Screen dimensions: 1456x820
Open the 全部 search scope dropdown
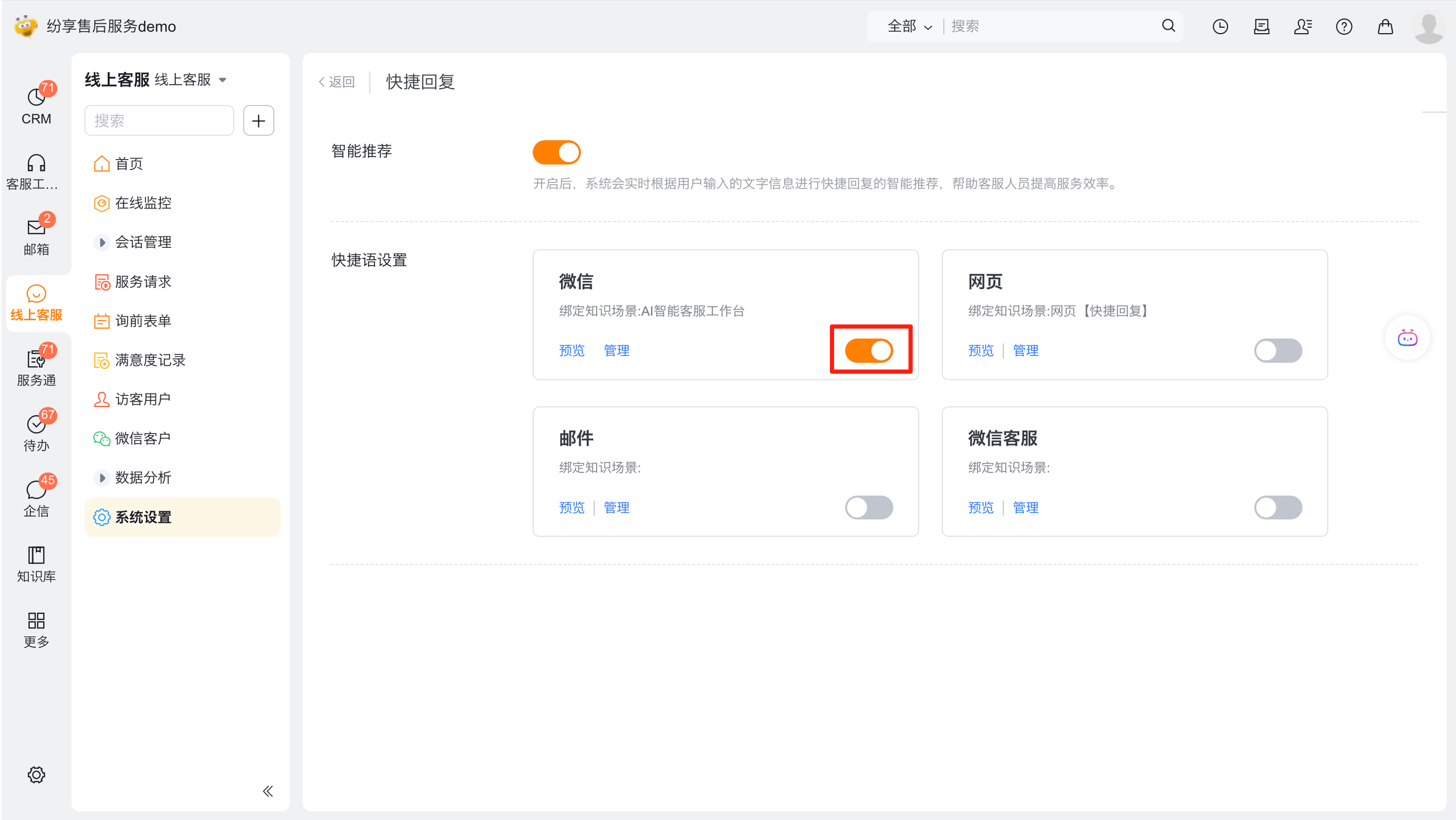(x=909, y=27)
